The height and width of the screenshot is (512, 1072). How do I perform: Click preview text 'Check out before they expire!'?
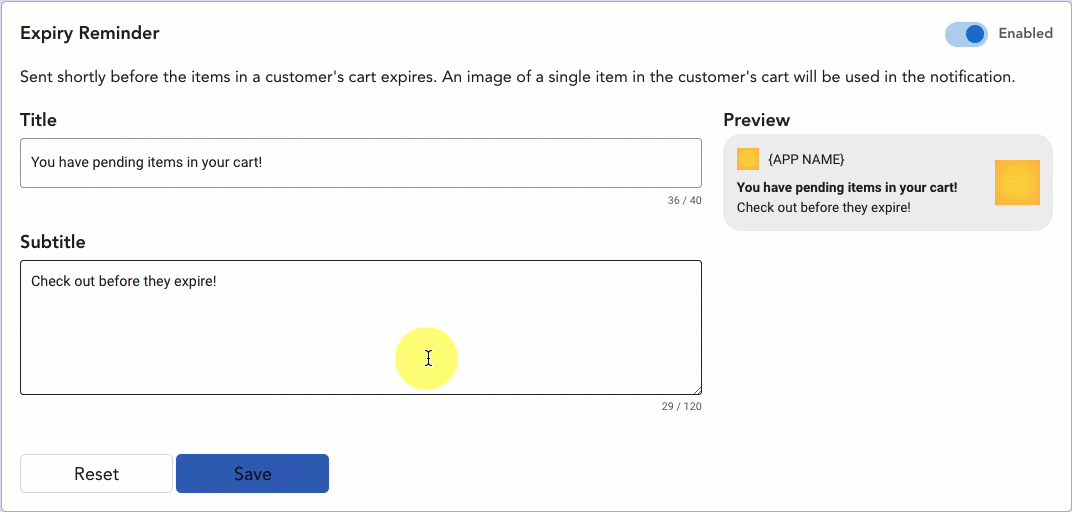[x=824, y=206]
